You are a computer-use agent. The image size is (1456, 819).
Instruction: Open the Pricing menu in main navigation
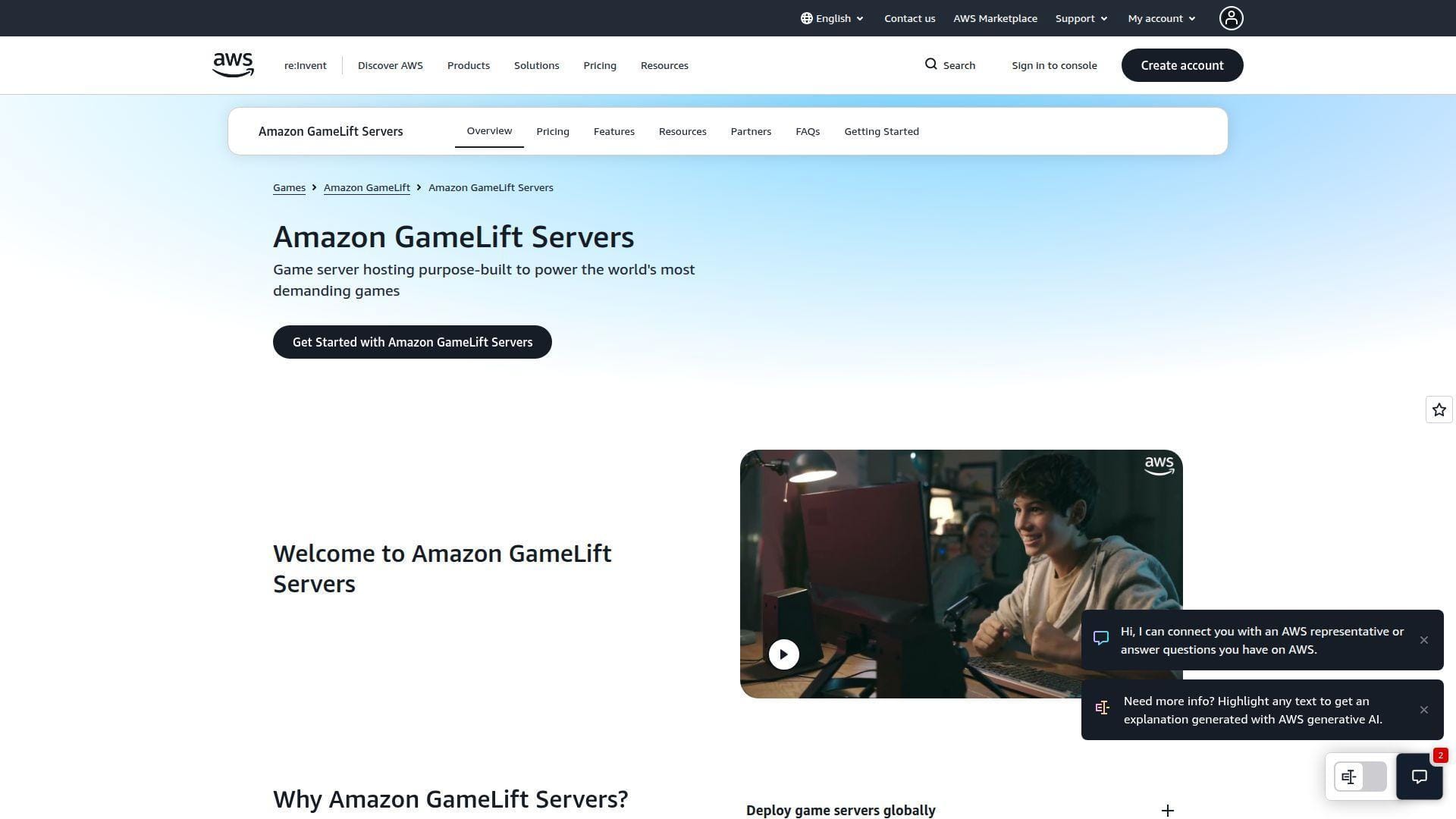[599, 65]
